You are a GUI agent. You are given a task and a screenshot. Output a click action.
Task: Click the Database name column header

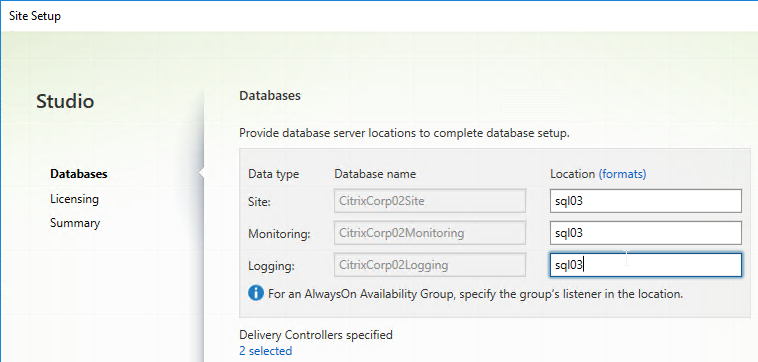(x=375, y=174)
